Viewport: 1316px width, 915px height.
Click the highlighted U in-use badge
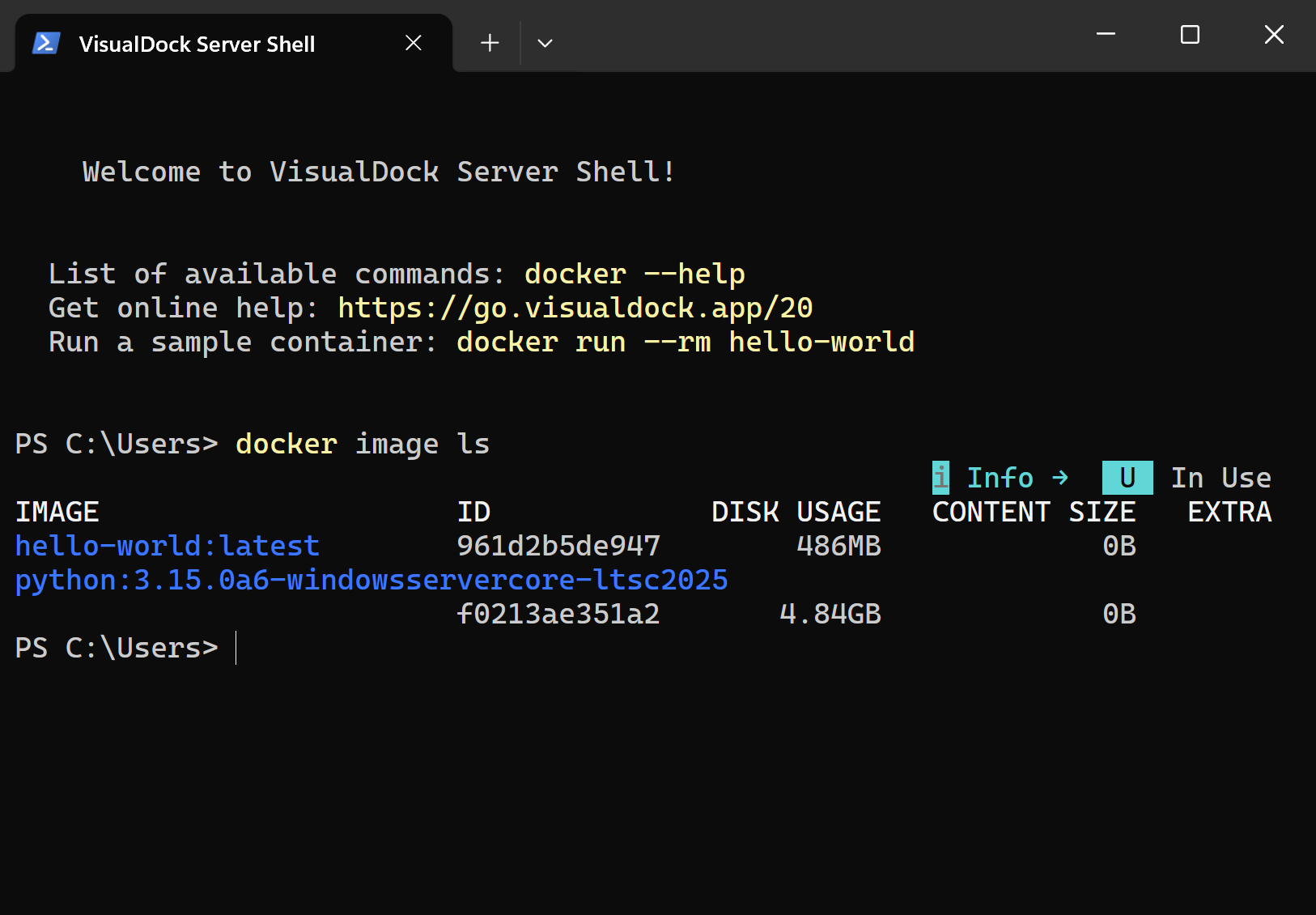click(1127, 479)
